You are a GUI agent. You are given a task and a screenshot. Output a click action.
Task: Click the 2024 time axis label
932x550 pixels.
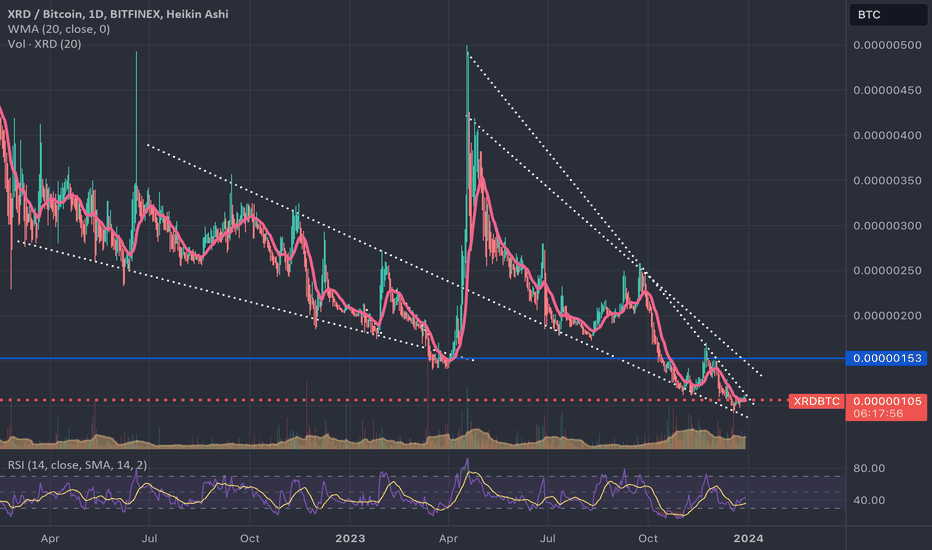748,539
